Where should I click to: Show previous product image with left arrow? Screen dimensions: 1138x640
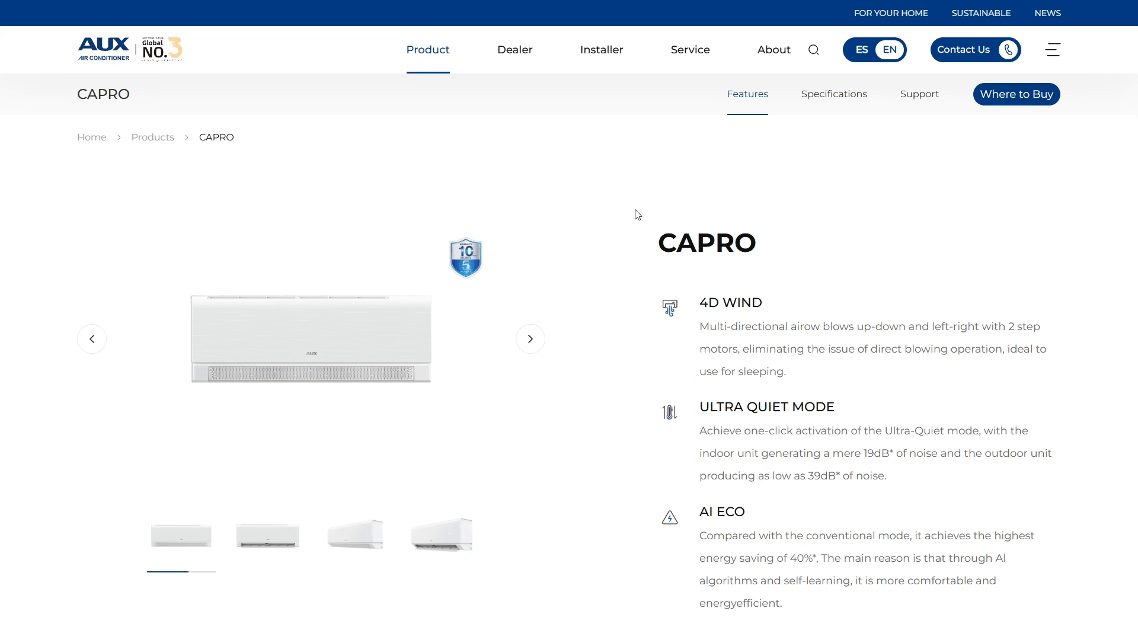pyautogui.click(x=91, y=339)
